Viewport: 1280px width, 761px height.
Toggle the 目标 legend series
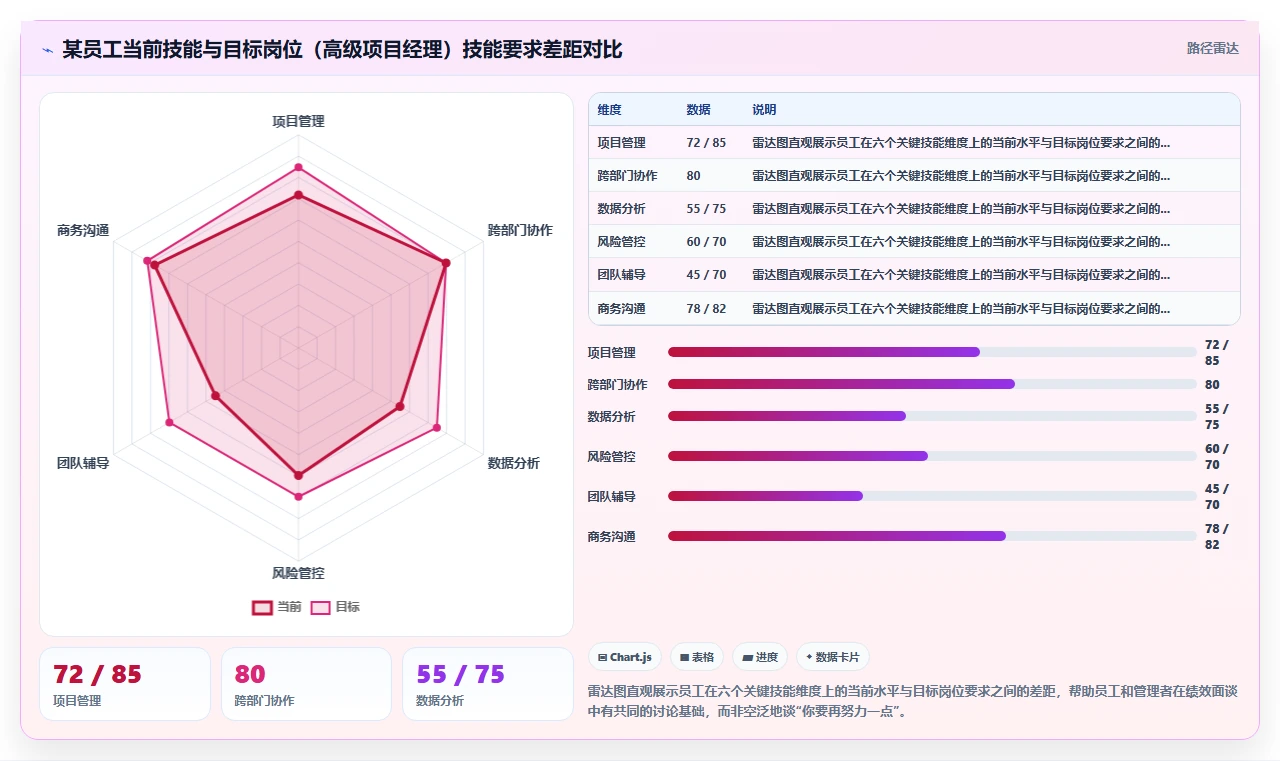[335, 607]
